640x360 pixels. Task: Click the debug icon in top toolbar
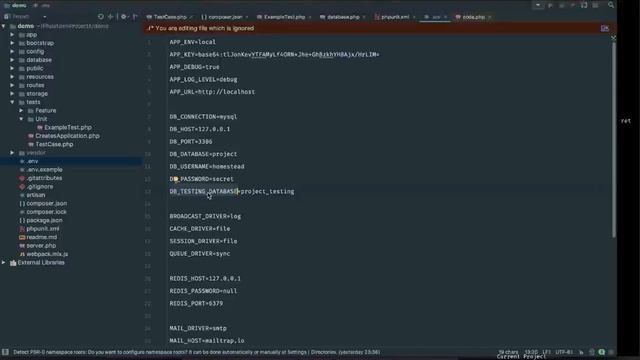coord(562,5)
